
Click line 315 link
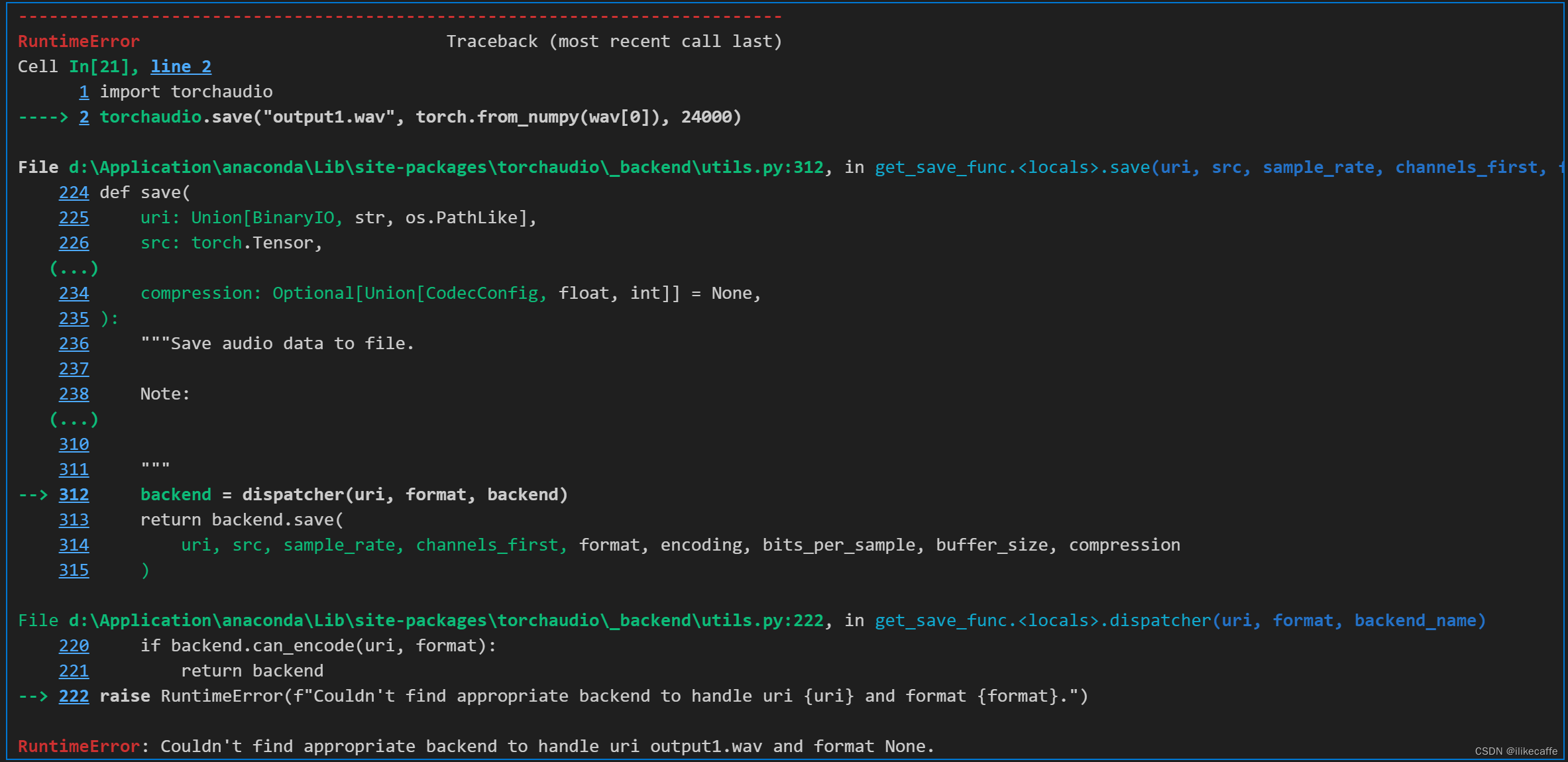pyautogui.click(x=74, y=571)
